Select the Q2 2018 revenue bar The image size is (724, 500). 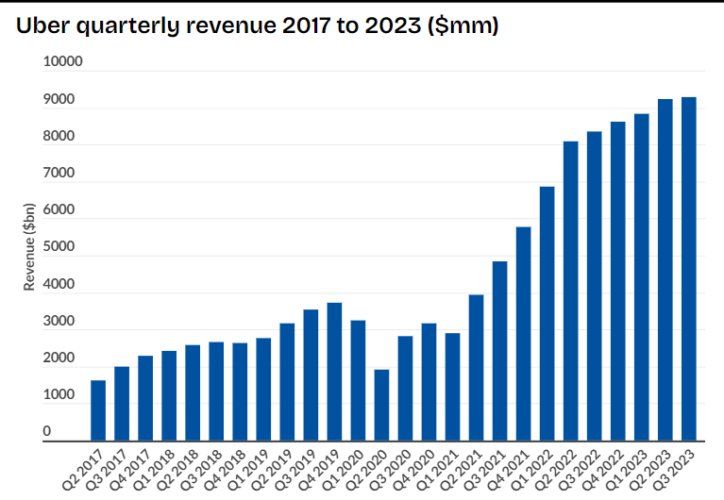pos(193,393)
